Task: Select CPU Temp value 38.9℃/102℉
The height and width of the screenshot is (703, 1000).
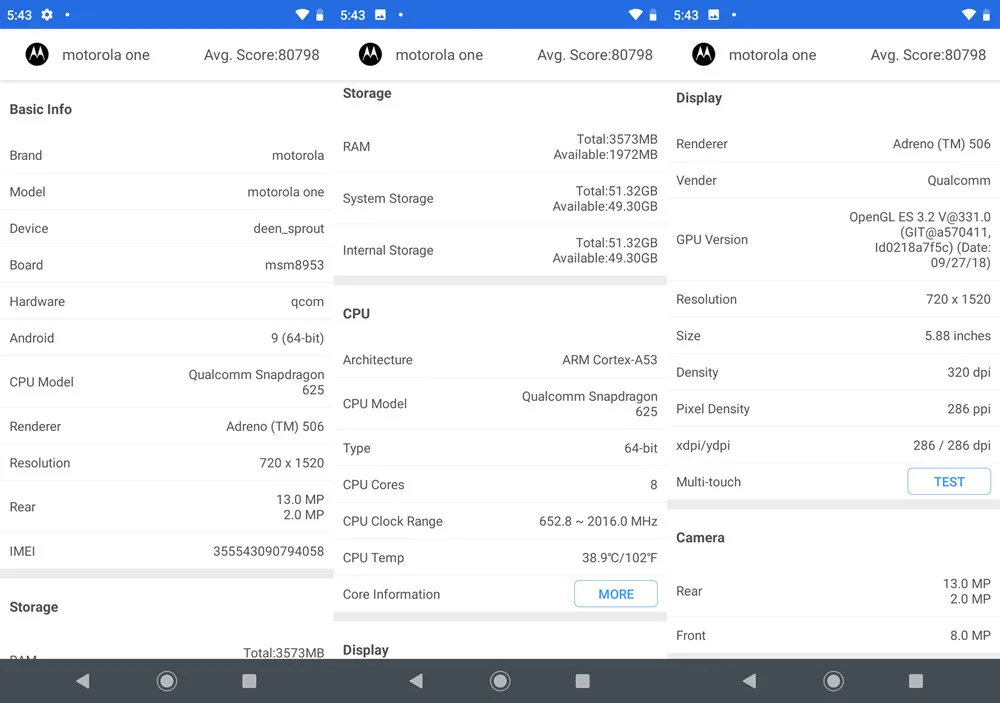Action: 619,558
